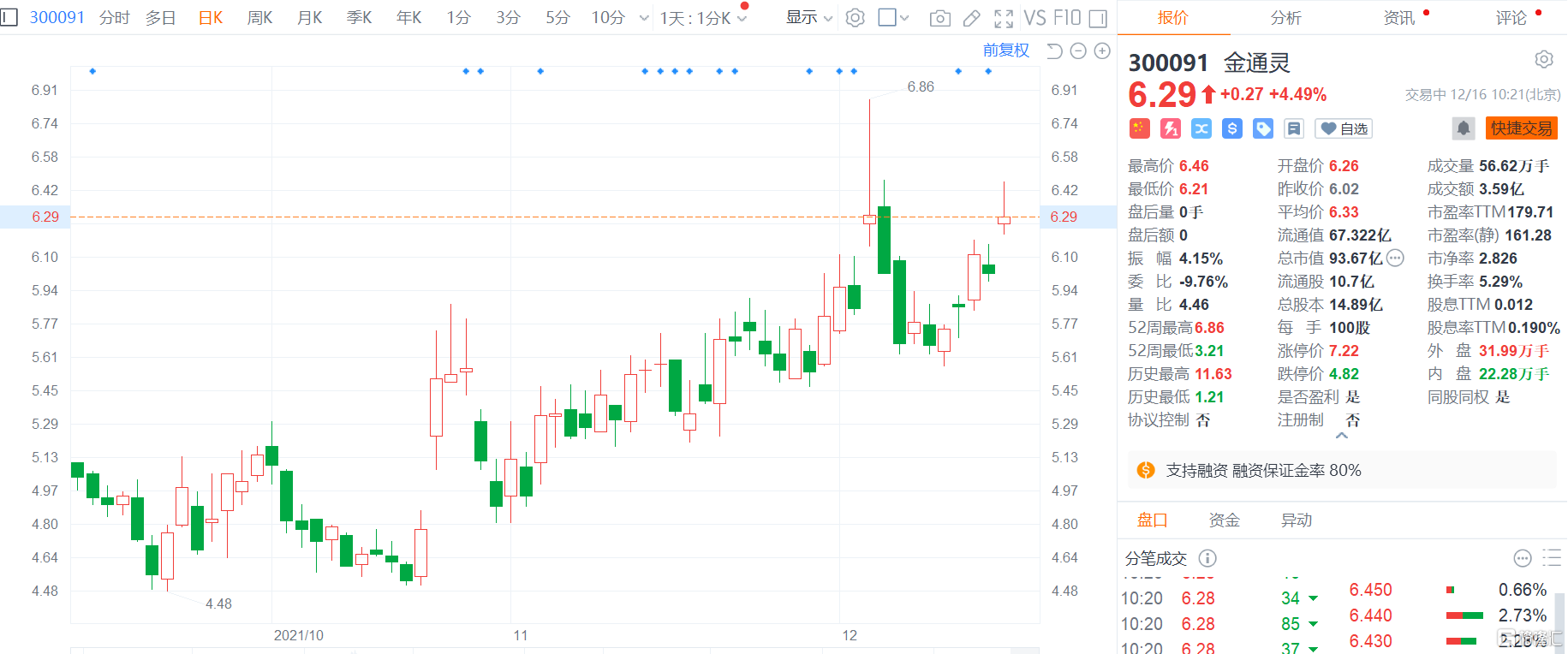Open the 显示 display dropdown
This screenshot has width=1568, height=654.
pos(808,18)
